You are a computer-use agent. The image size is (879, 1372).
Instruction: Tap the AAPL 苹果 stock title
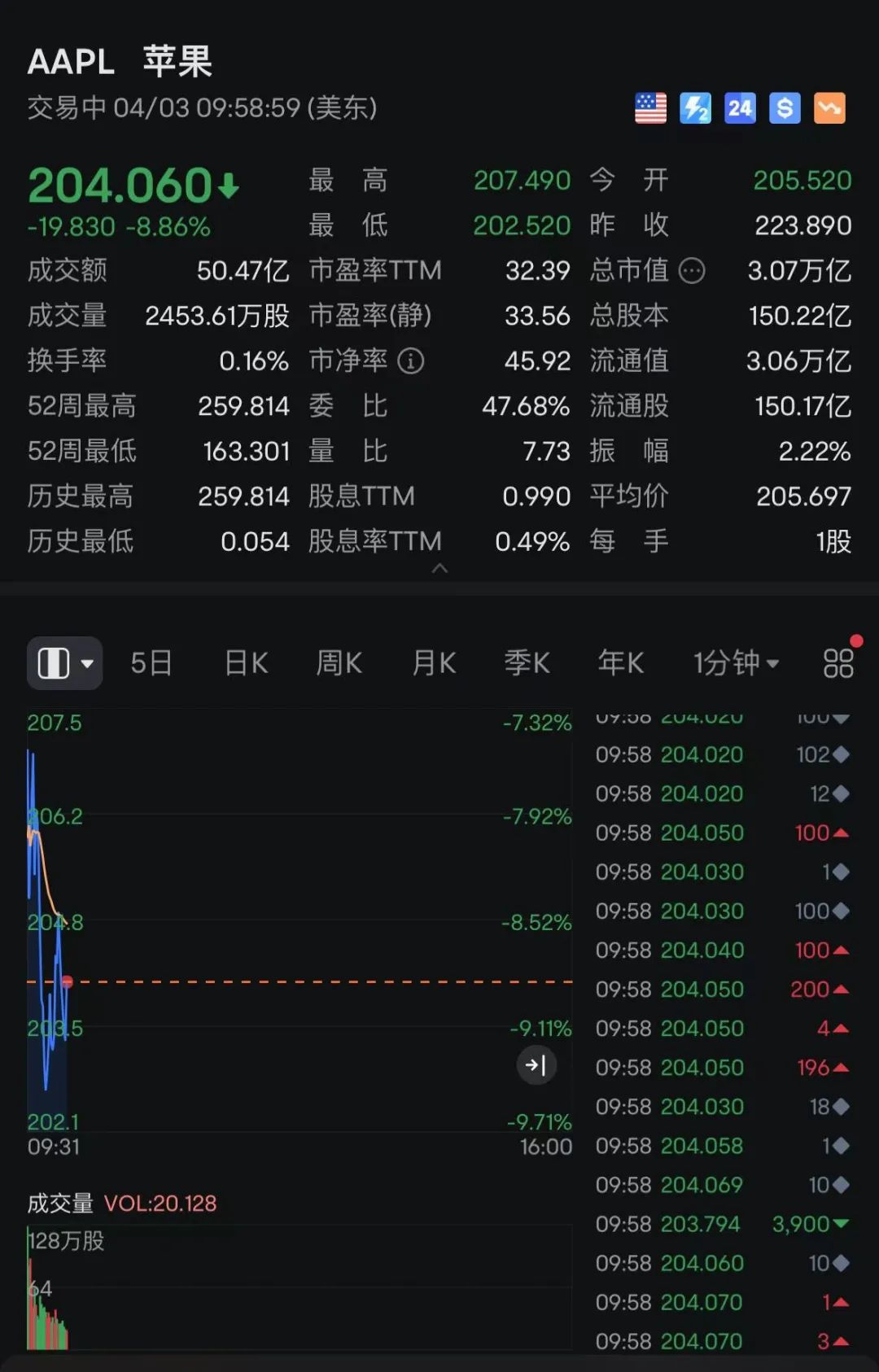click(x=120, y=62)
